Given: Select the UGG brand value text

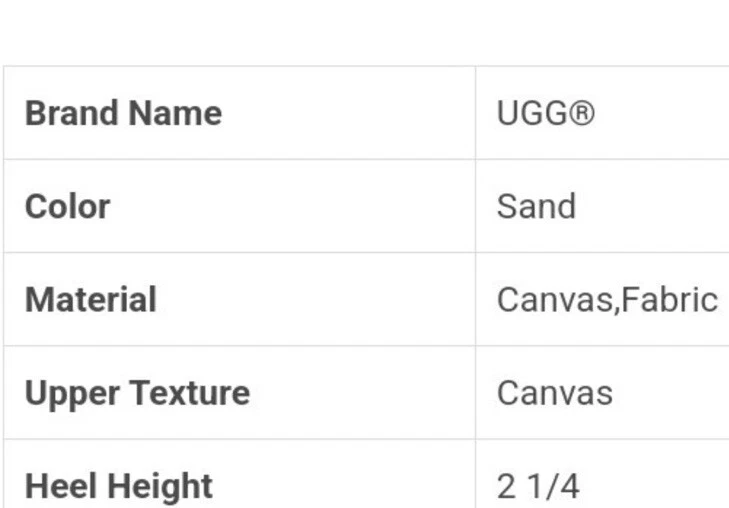Looking at the screenshot, I should 532,113.
